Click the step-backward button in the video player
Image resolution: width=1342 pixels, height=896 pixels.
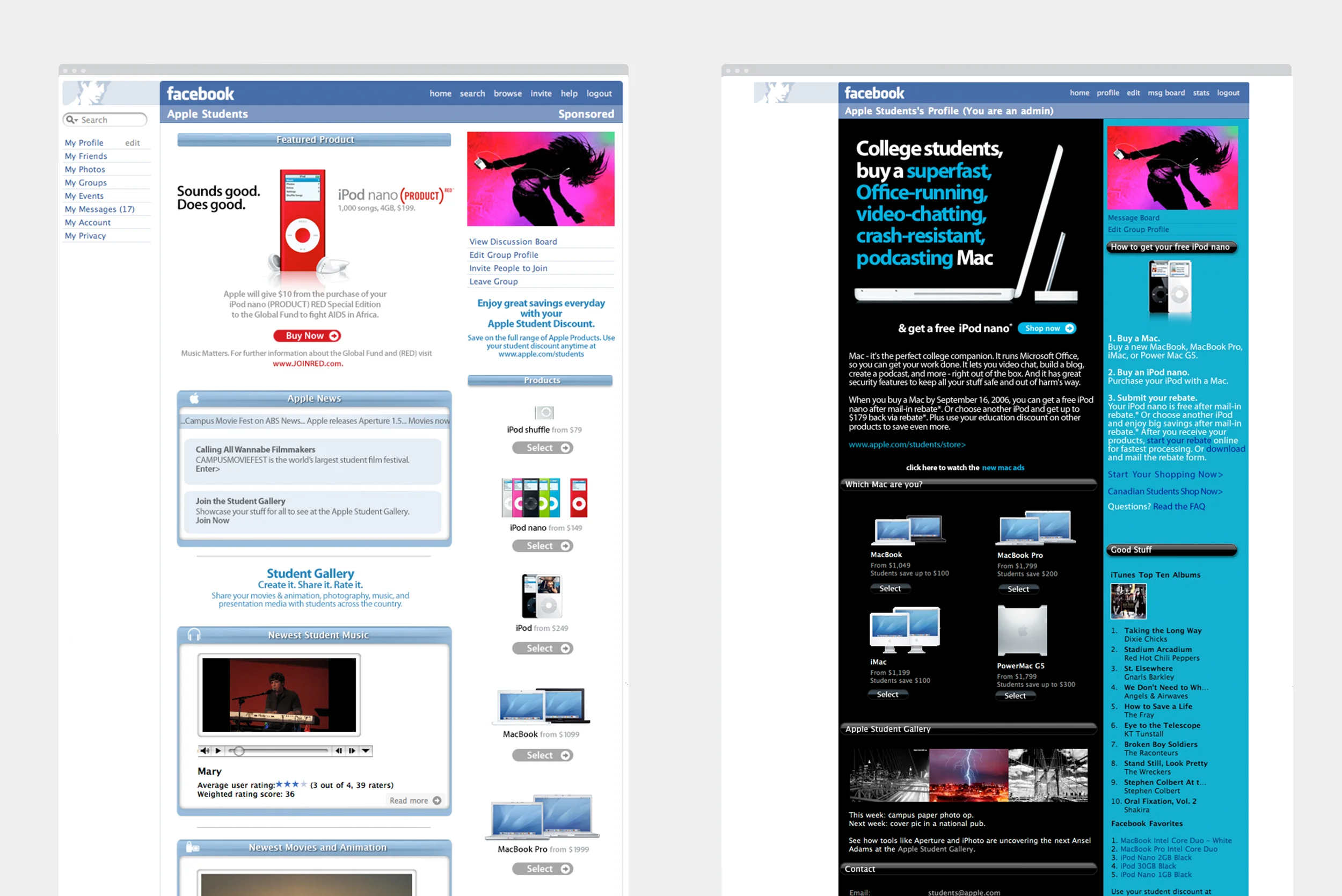click(x=339, y=751)
